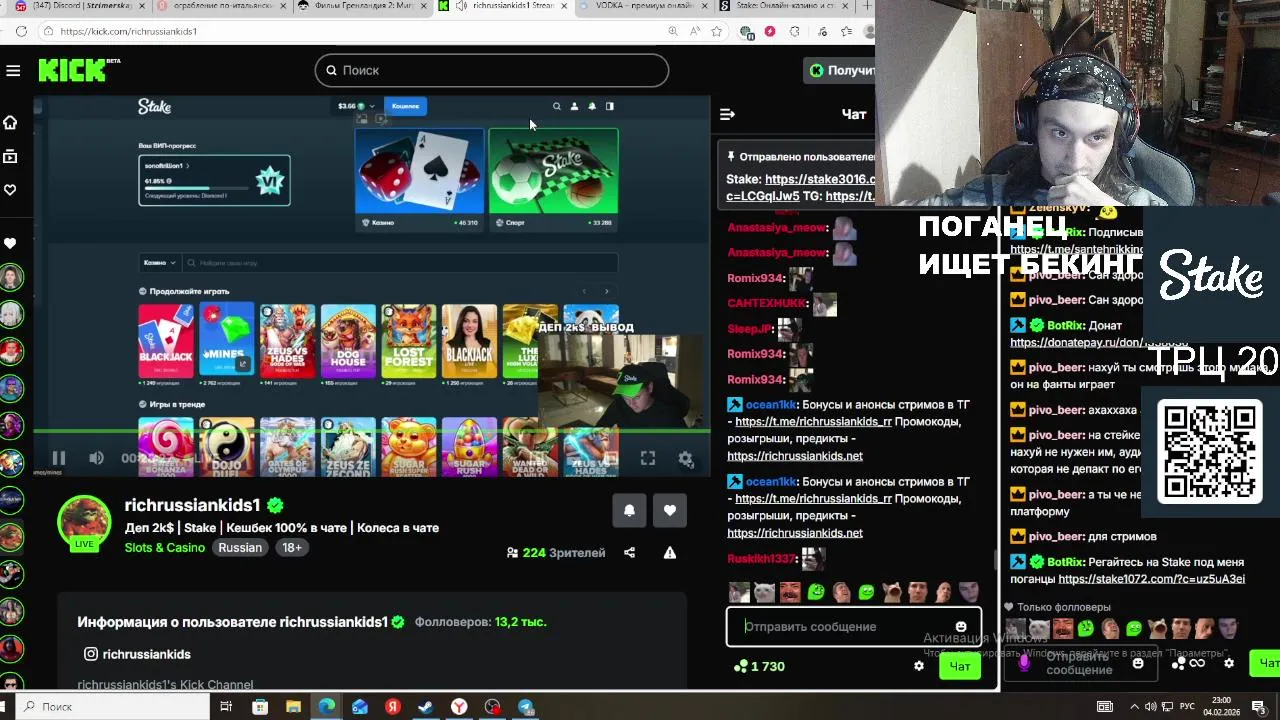Open the browser zoom magnifier icon
The height and width of the screenshot is (720, 1280).
(x=673, y=31)
